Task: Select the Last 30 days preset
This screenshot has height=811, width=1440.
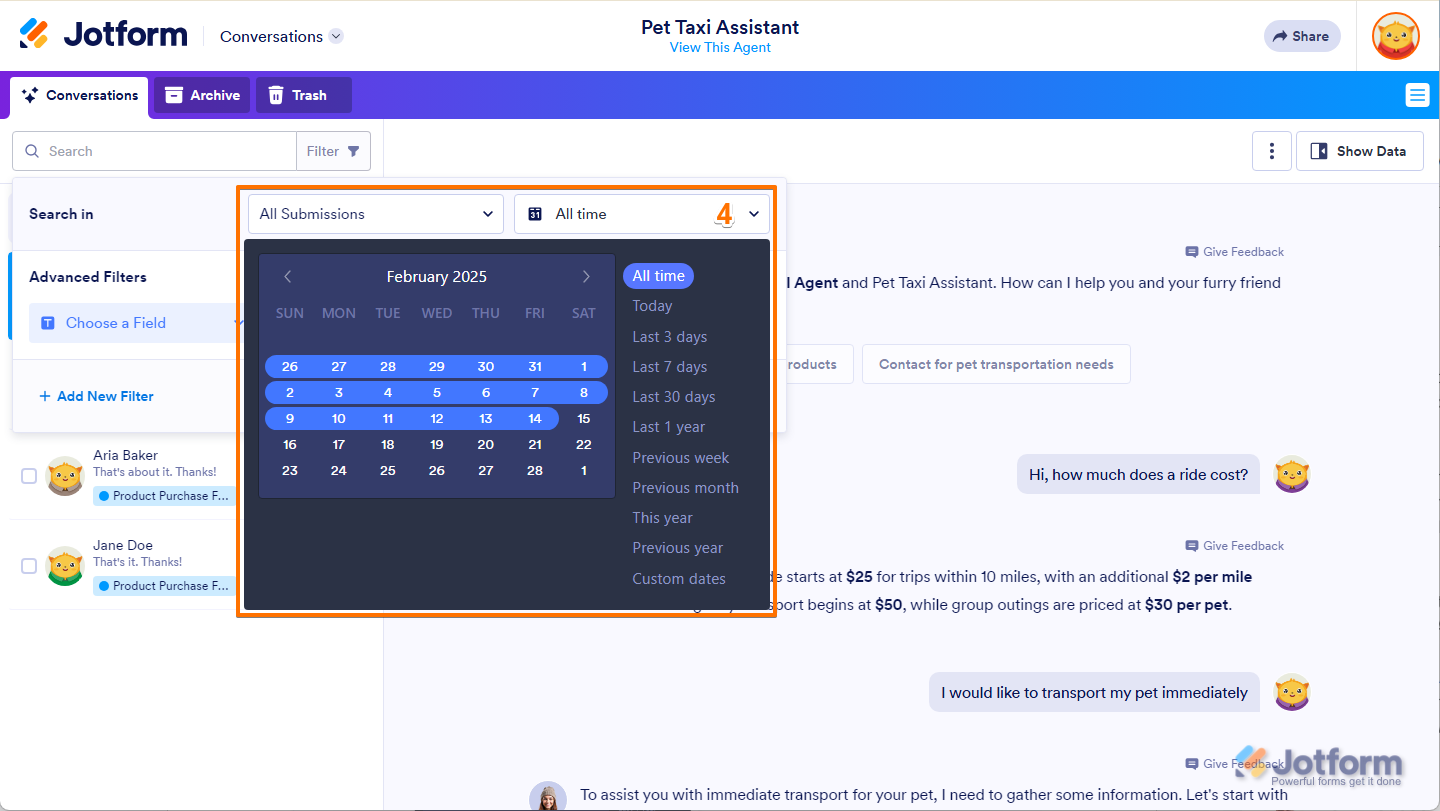Action: (674, 397)
